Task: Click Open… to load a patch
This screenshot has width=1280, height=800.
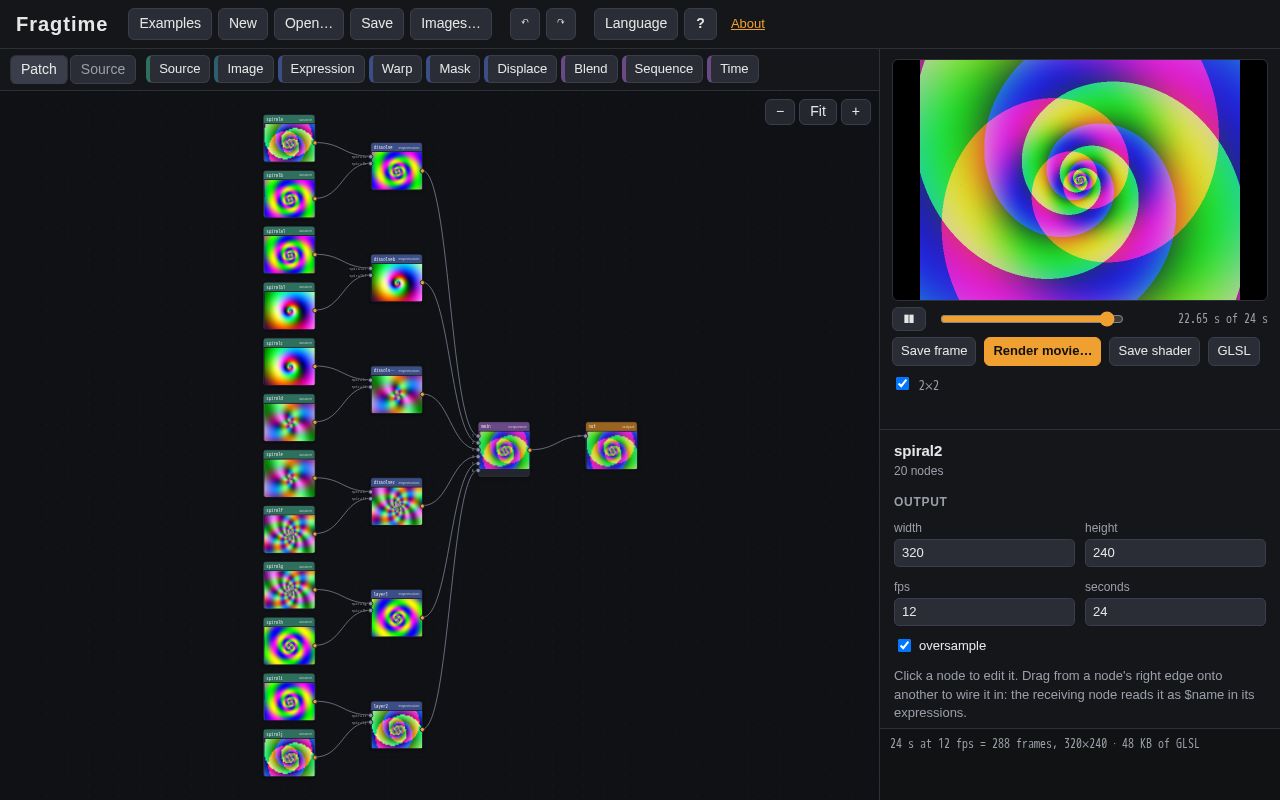Action: click(x=309, y=24)
